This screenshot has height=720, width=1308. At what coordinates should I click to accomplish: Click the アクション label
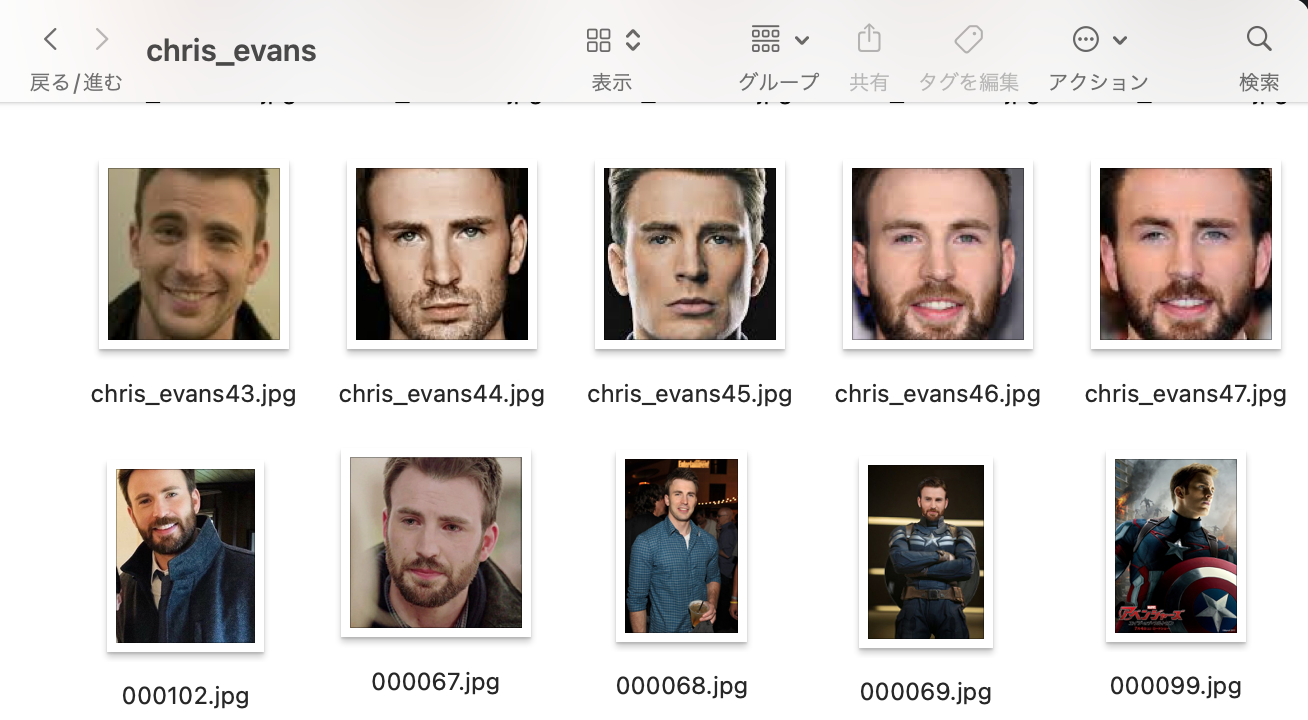[1098, 83]
